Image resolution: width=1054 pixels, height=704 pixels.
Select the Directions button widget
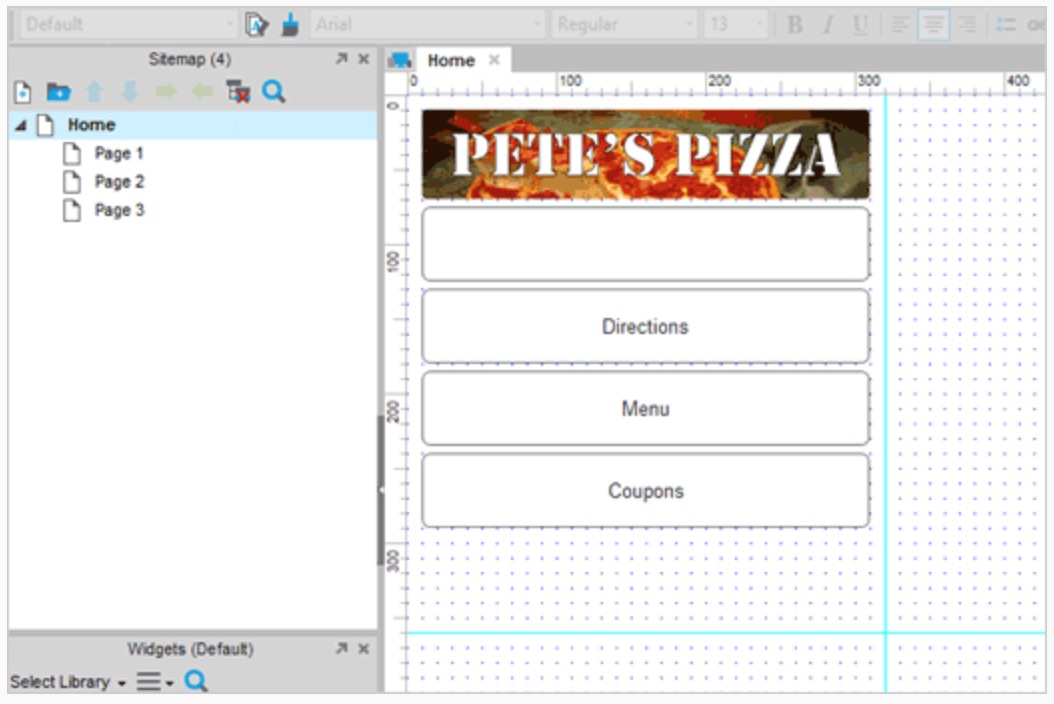click(x=645, y=326)
